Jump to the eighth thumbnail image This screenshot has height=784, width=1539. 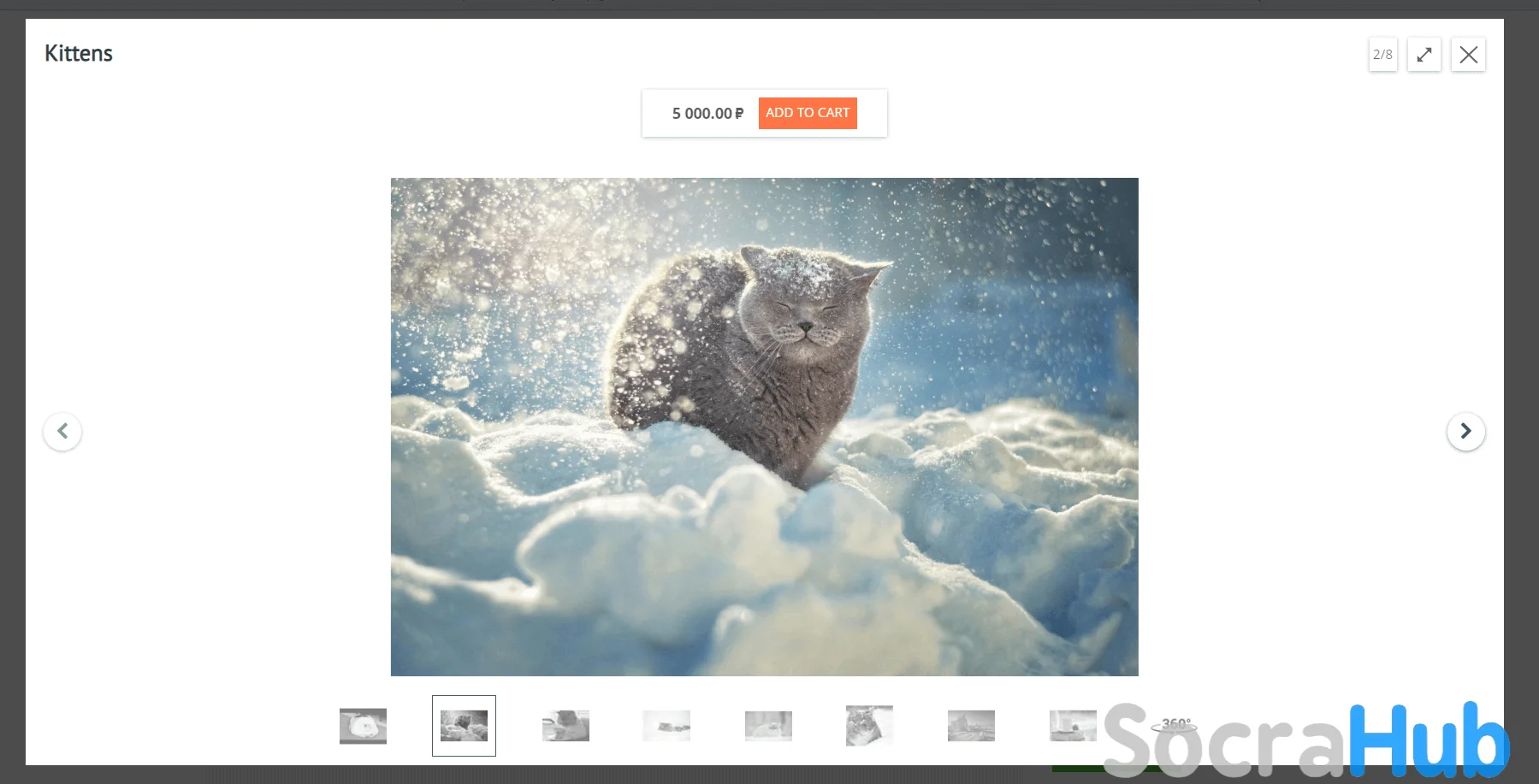pyautogui.click(x=1072, y=726)
